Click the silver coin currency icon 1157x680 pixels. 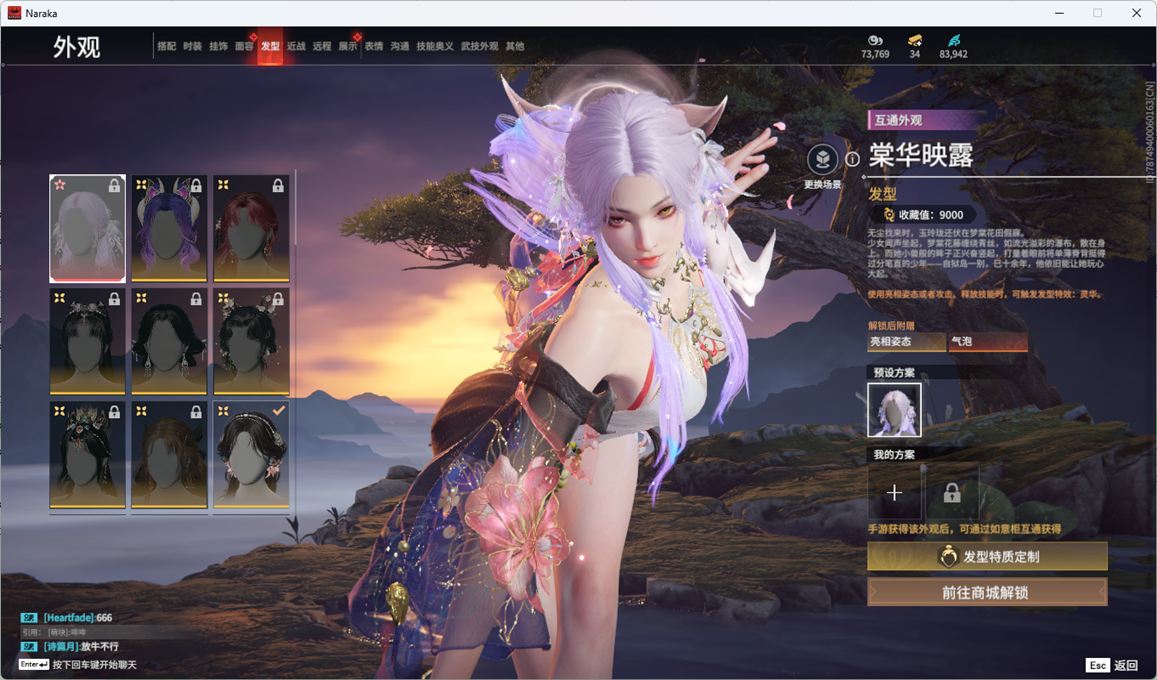point(874,40)
